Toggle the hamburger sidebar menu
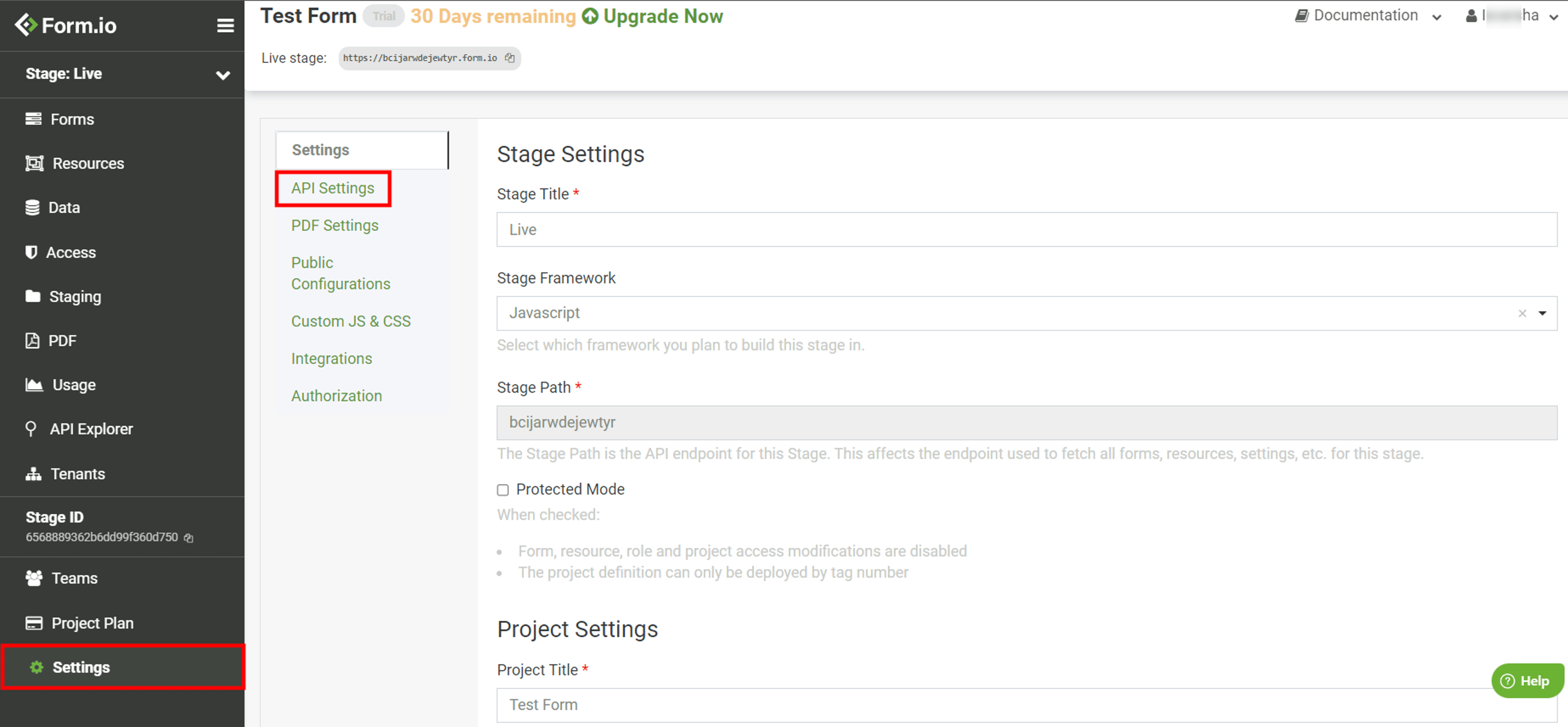The height and width of the screenshot is (727, 1568). (x=225, y=26)
